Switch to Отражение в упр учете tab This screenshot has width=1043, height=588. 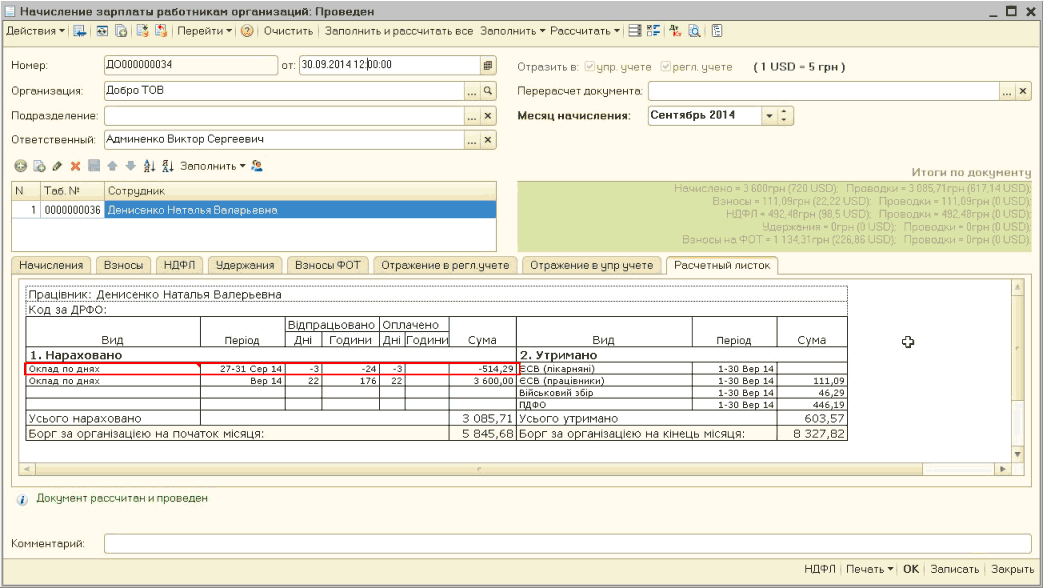click(591, 265)
